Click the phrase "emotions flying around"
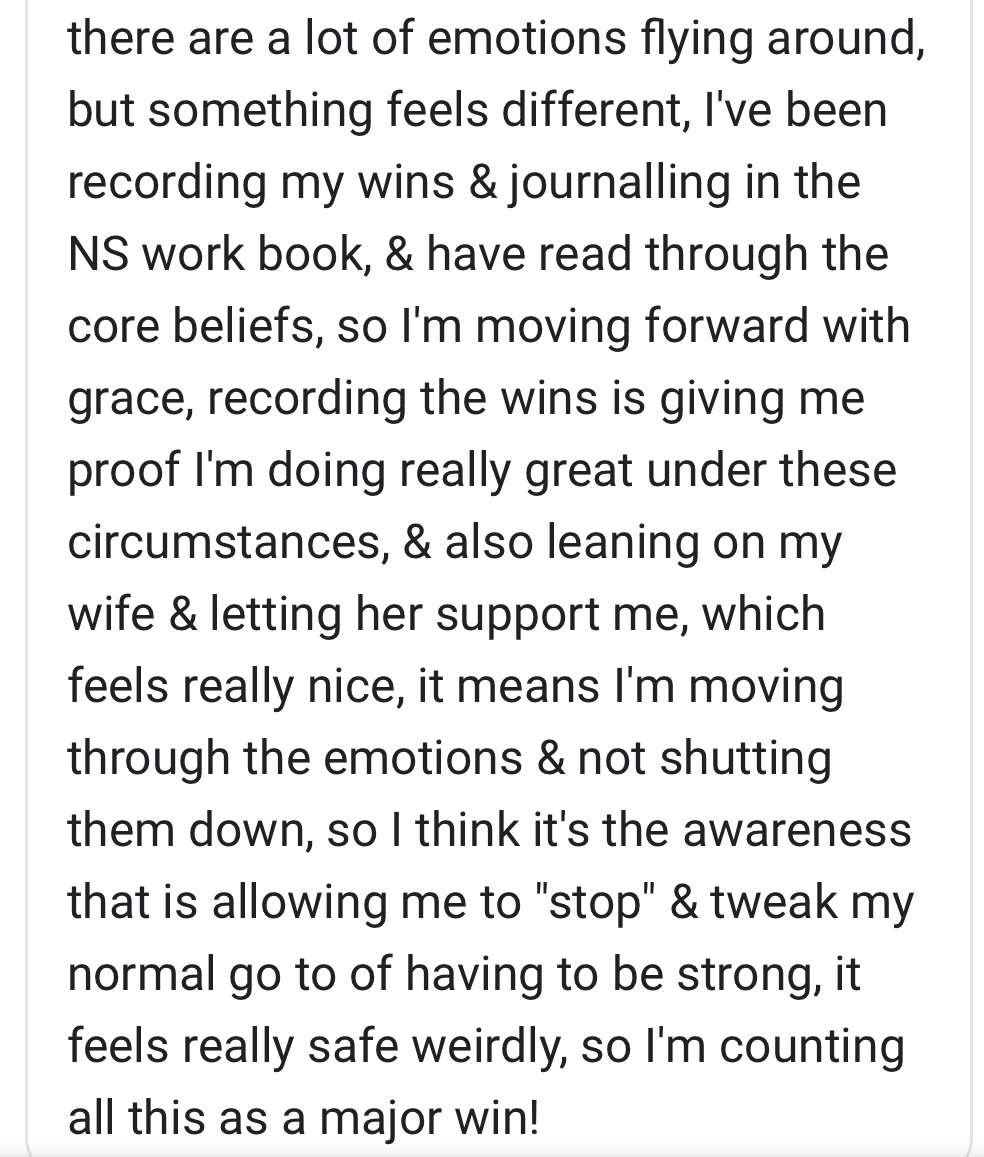984x1157 pixels. pos(673,41)
